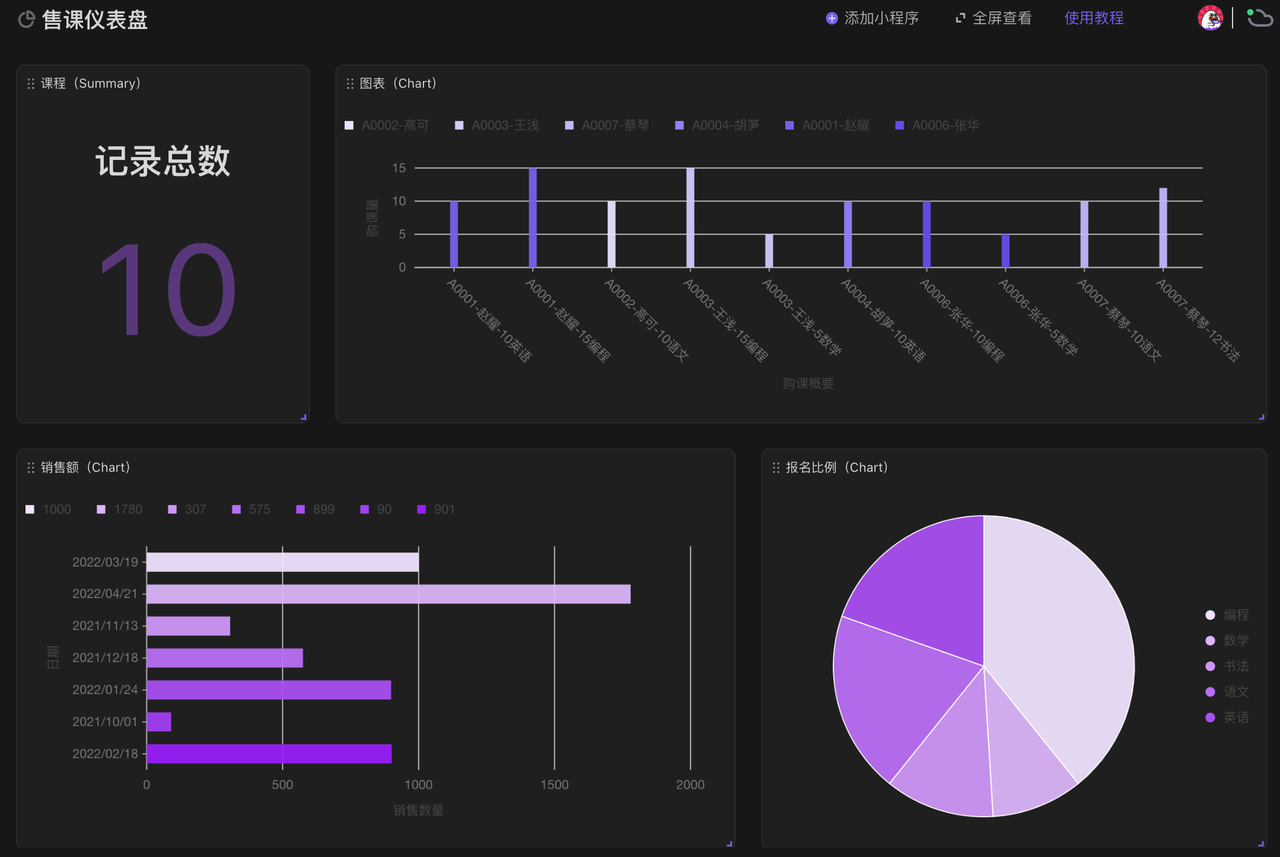Image resolution: width=1280 pixels, height=857 pixels.
Task: Click drag handle of 销售额 (Chart) panel
Action: (x=31, y=468)
